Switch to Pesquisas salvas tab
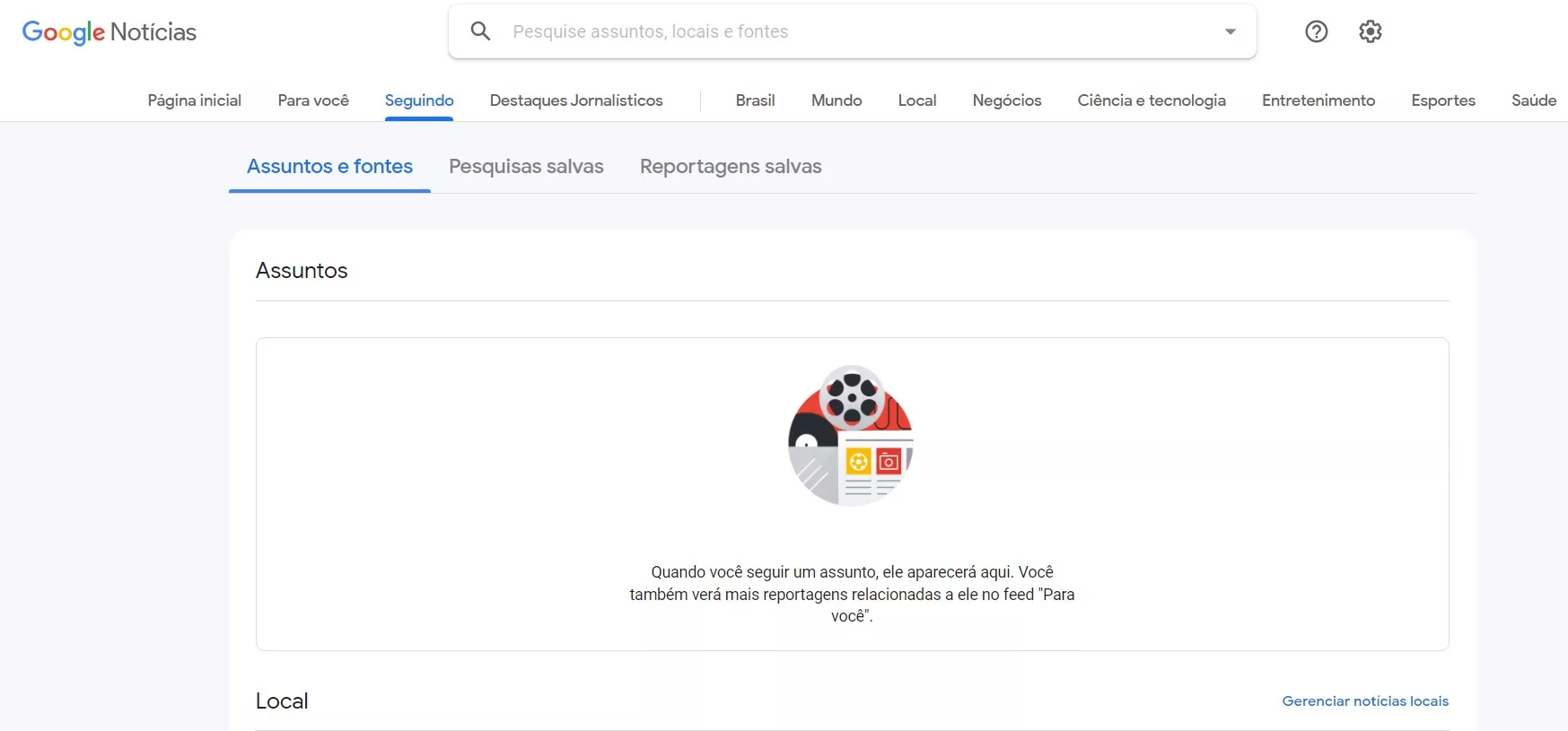Image resolution: width=1568 pixels, height=731 pixels. click(526, 167)
